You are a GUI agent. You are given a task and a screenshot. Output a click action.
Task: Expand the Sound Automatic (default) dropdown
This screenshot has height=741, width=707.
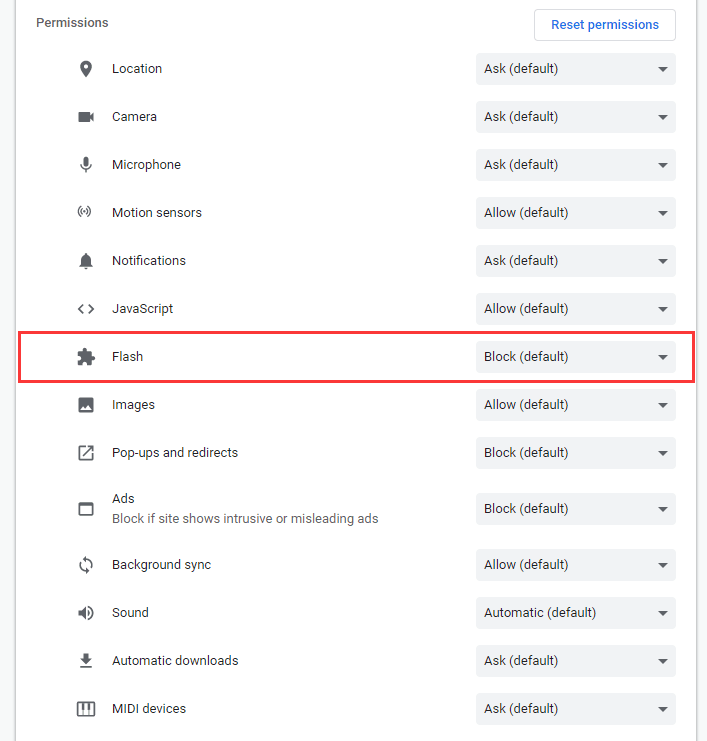576,613
